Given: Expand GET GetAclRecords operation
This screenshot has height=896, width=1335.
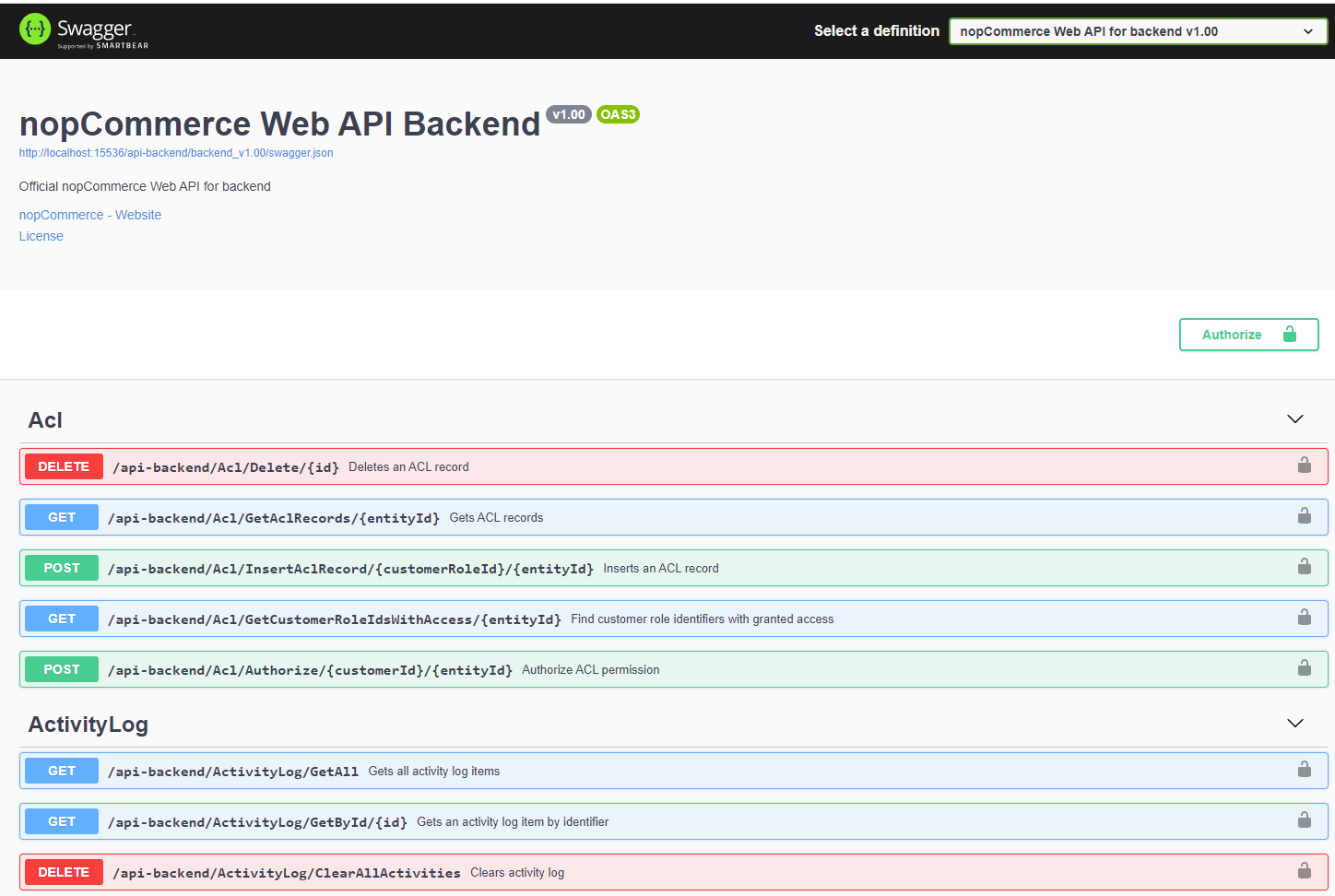Looking at the screenshot, I should (x=673, y=517).
